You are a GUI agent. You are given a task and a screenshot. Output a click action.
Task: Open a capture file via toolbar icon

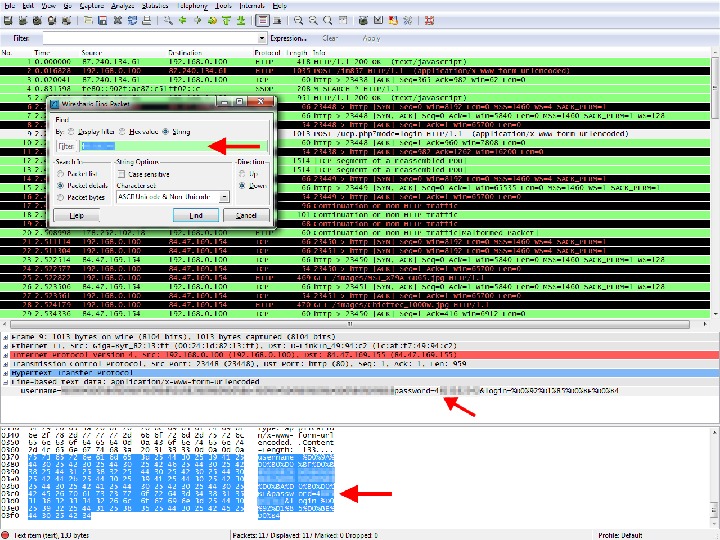click(x=88, y=21)
